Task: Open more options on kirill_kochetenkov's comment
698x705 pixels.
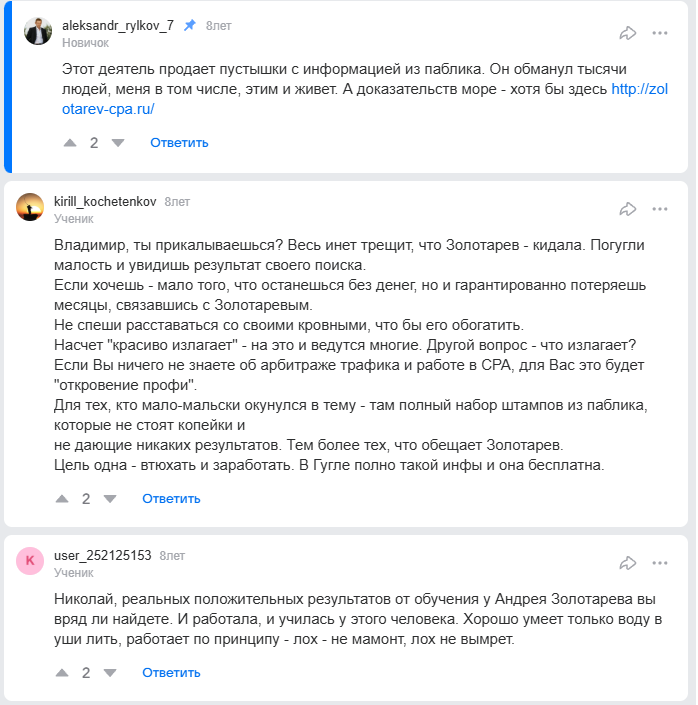Action: click(x=660, y=208)
